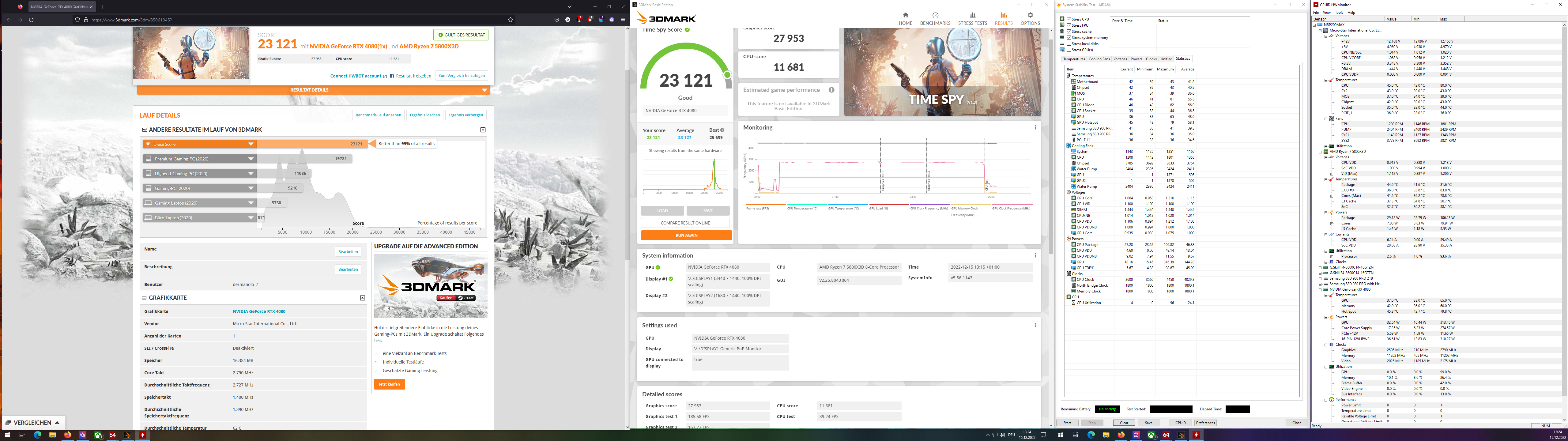Open the OPTIONS gear in 3DMark
This screenshot has width=1568, height=441.
pyautogui.click(x=1030, y=18)
